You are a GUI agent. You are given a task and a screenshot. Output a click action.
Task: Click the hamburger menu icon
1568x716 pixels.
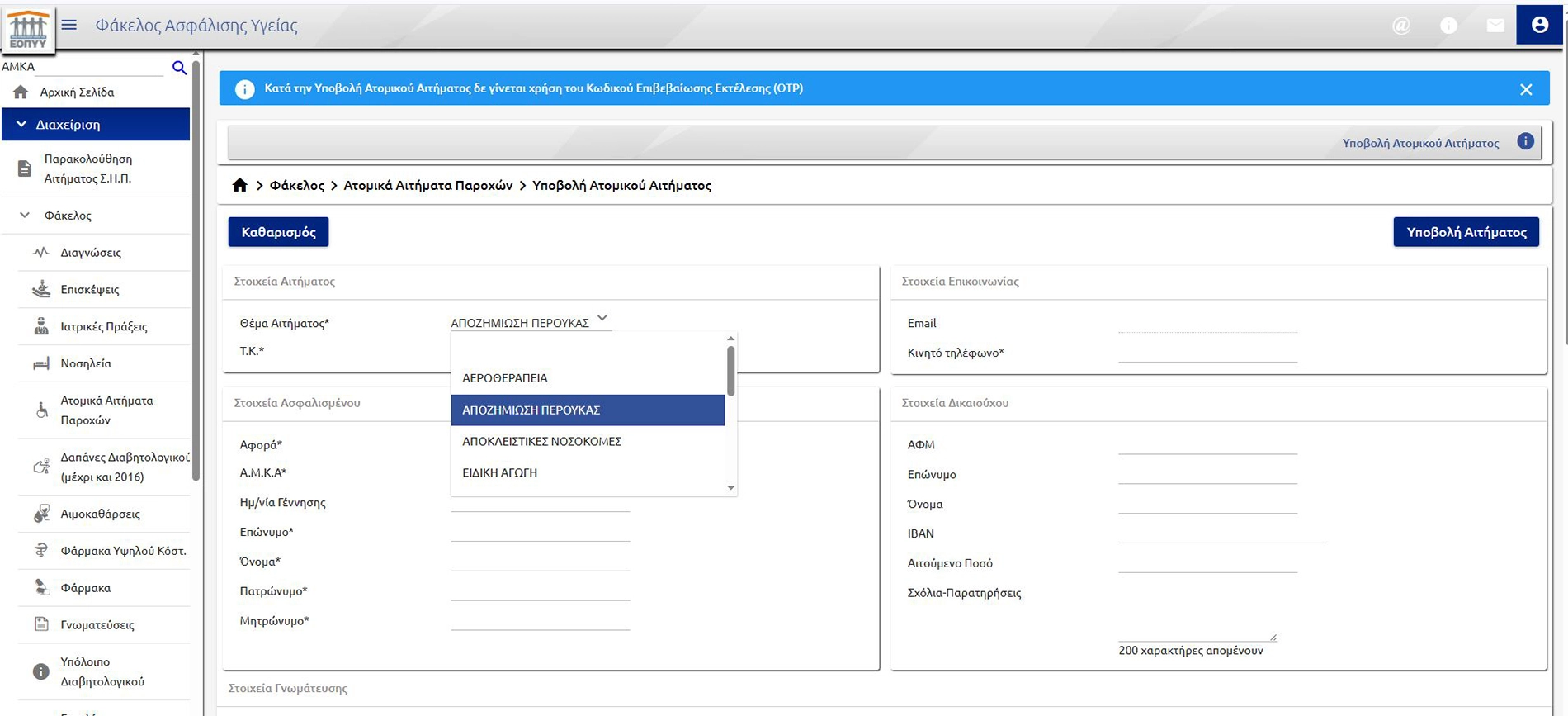click(x=69, y=25)
